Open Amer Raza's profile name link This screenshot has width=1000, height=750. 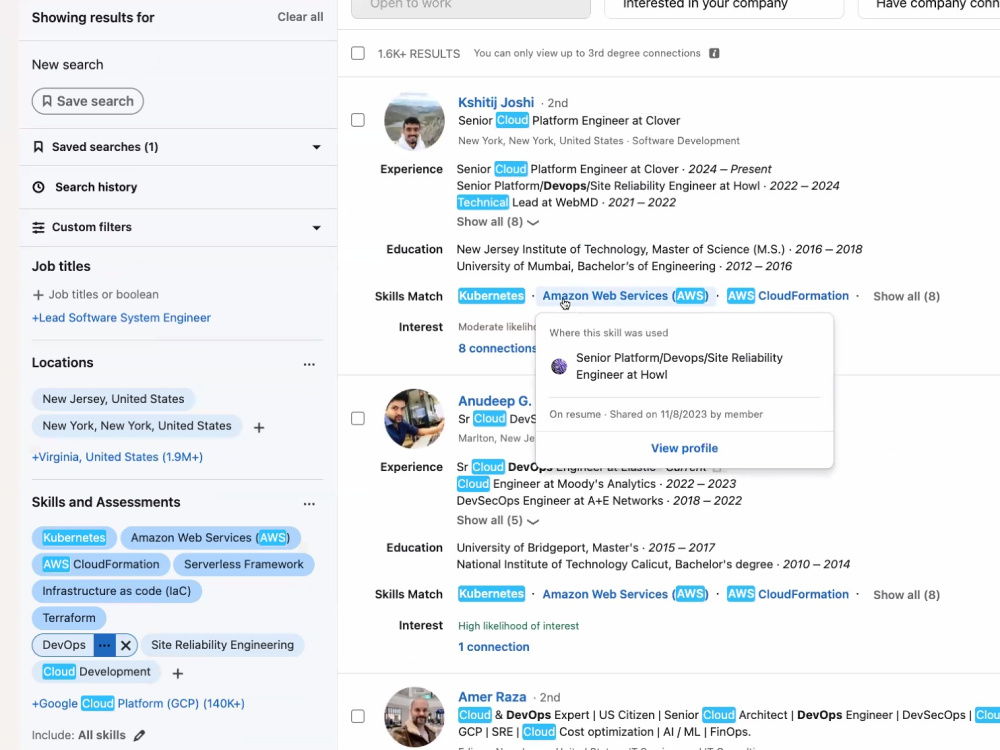[492, 697]
